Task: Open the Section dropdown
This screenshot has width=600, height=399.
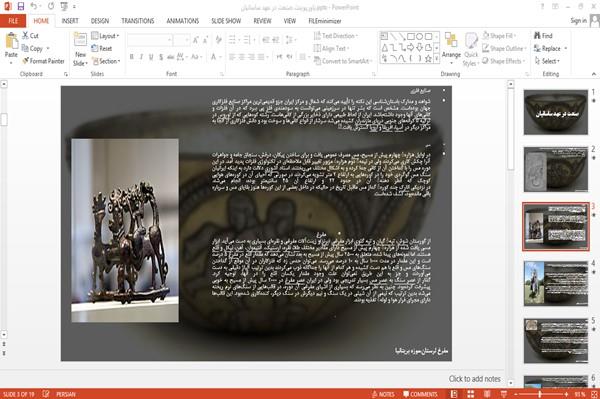Action: pyautogui.click(x=106, y=61)
